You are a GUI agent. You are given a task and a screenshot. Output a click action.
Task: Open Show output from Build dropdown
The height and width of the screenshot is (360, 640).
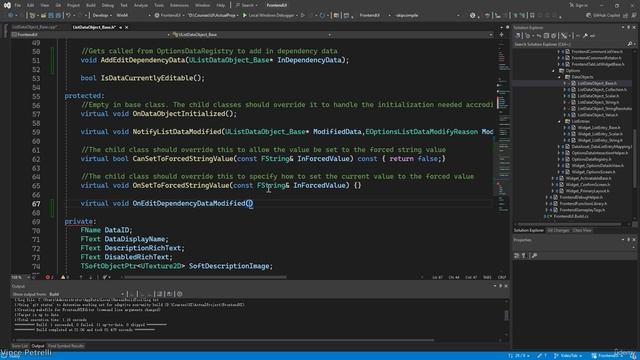[87, 294]
